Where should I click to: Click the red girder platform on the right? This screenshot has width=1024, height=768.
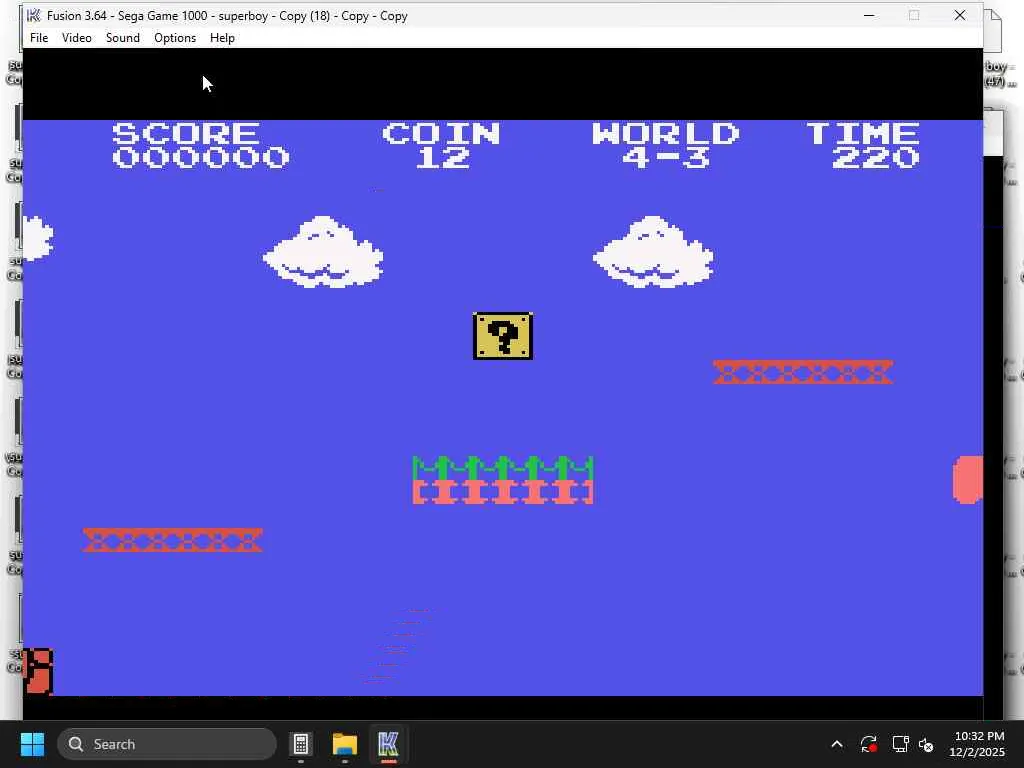(x=803, y=372)
